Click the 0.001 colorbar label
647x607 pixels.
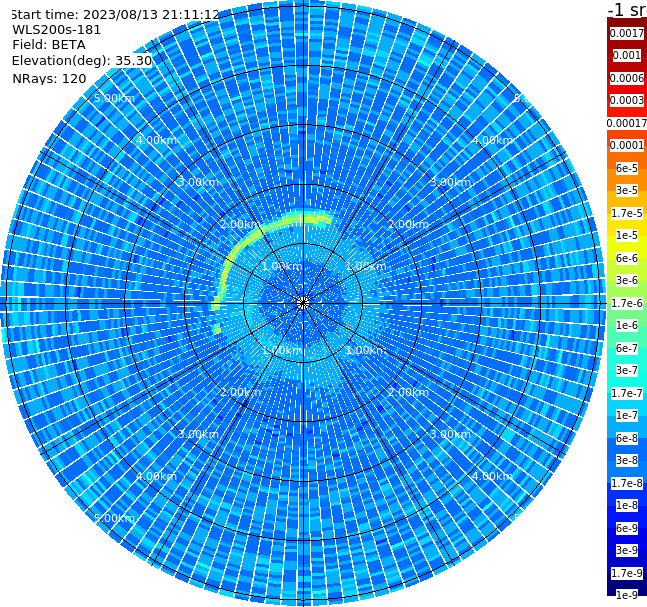point(627,55)
